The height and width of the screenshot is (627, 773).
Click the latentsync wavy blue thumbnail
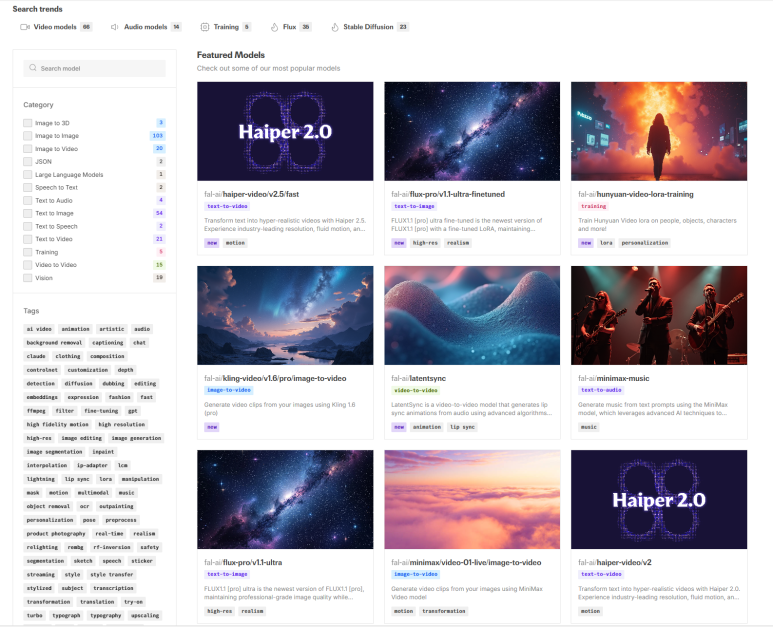pyautogui.click(x=472, y=315)
